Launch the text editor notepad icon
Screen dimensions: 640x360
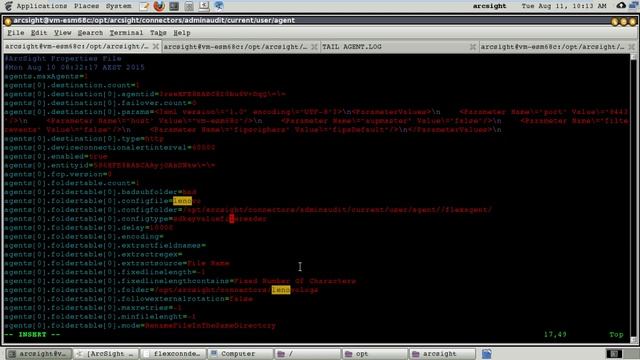pos(144,6)
